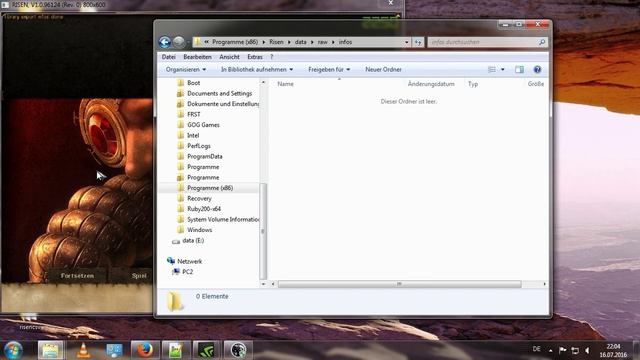Select the Windows folder in tree
640x360 pixels.
[200, 230]
